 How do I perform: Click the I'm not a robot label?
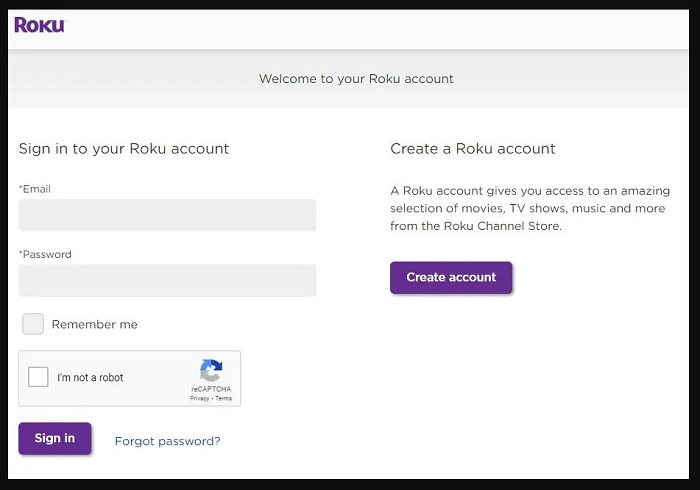(x=90, y=378)
